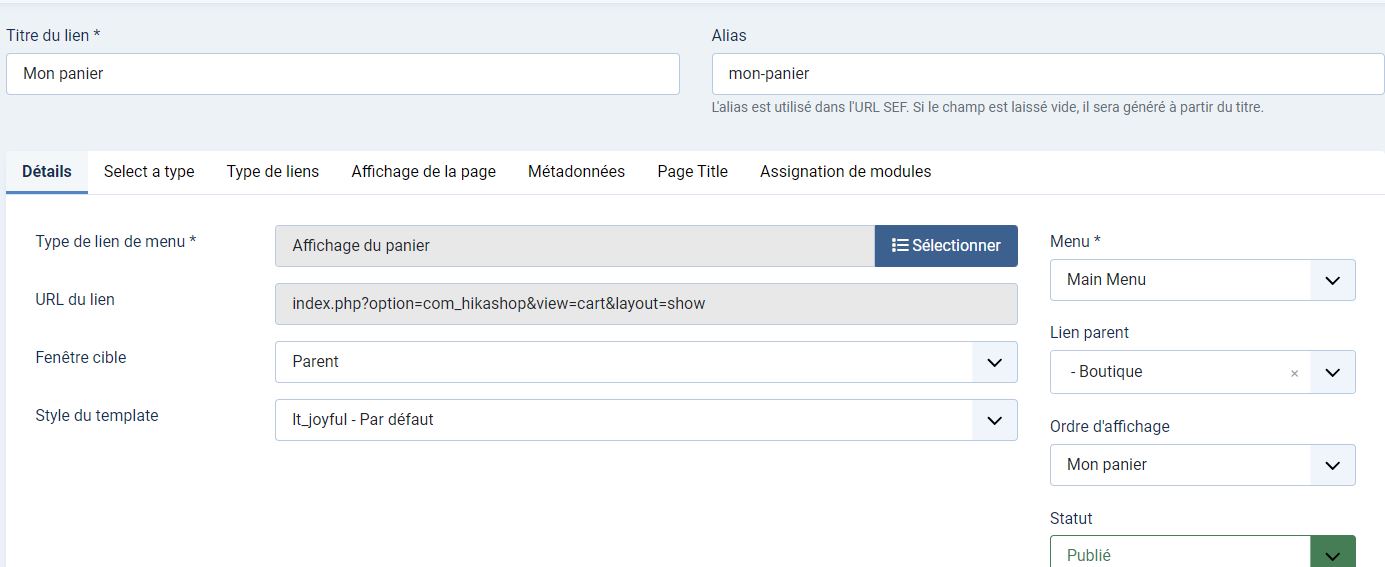This screenshot has height=567, width=1385.
Task: Open the Ordre d'affichage dropdown
Action: coord(1202,465)
